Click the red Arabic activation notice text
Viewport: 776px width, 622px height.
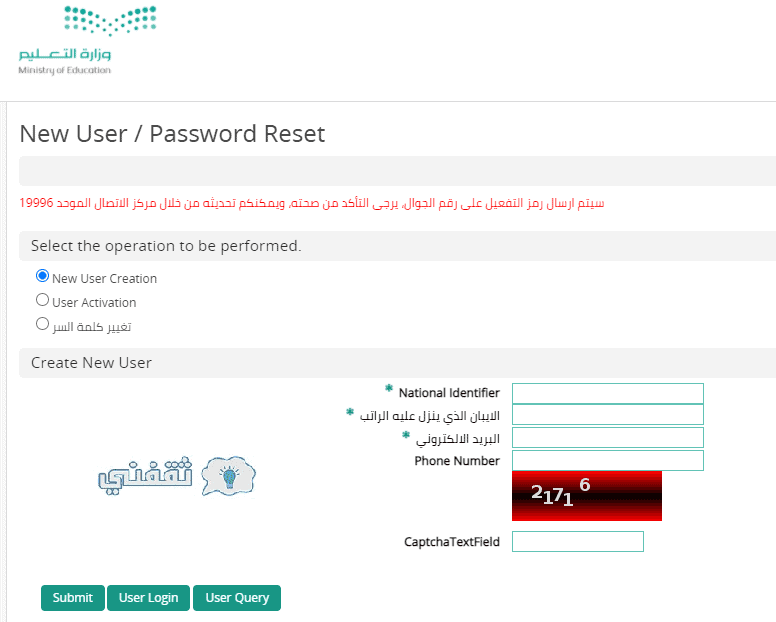[312, 203]
